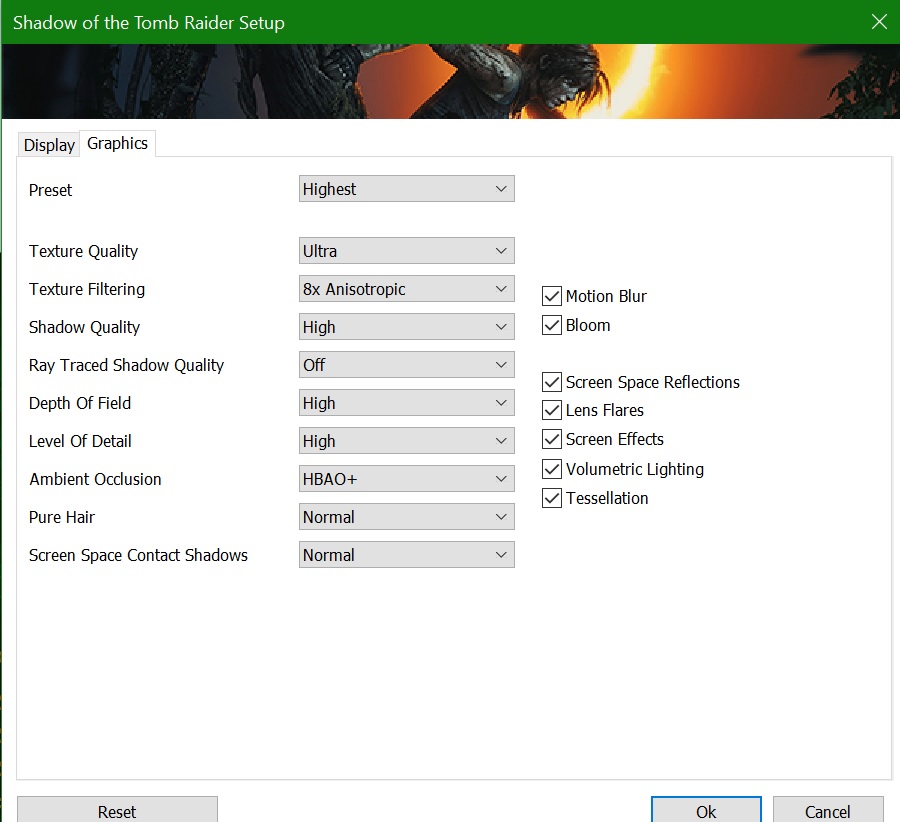Click the "Ambient Occlusion" label text
The image size is (900, 822).
click(x=95, y=479)
